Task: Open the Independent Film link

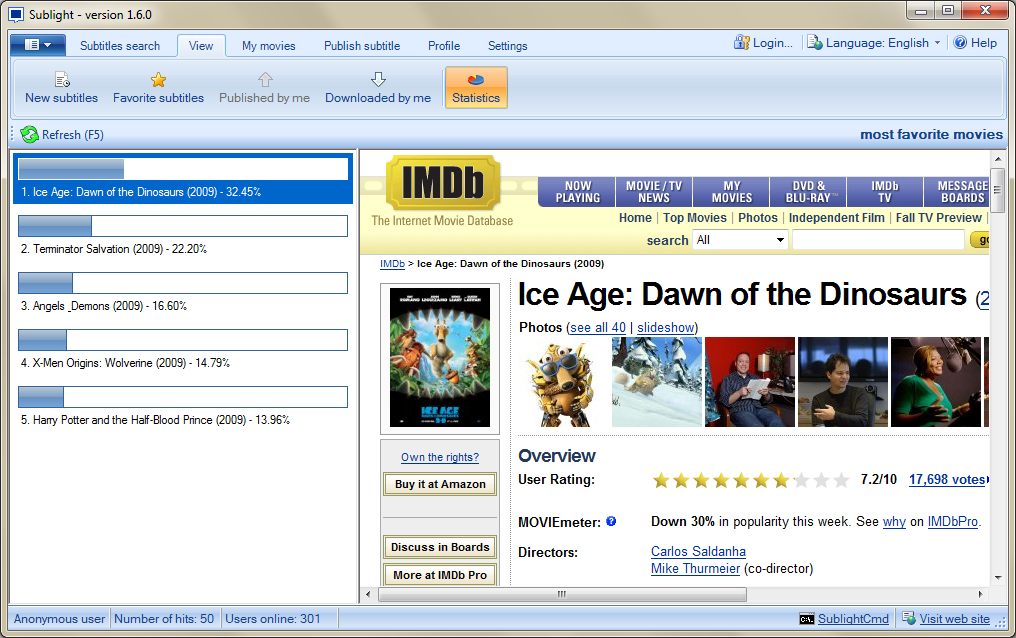Action: [837, 218]
